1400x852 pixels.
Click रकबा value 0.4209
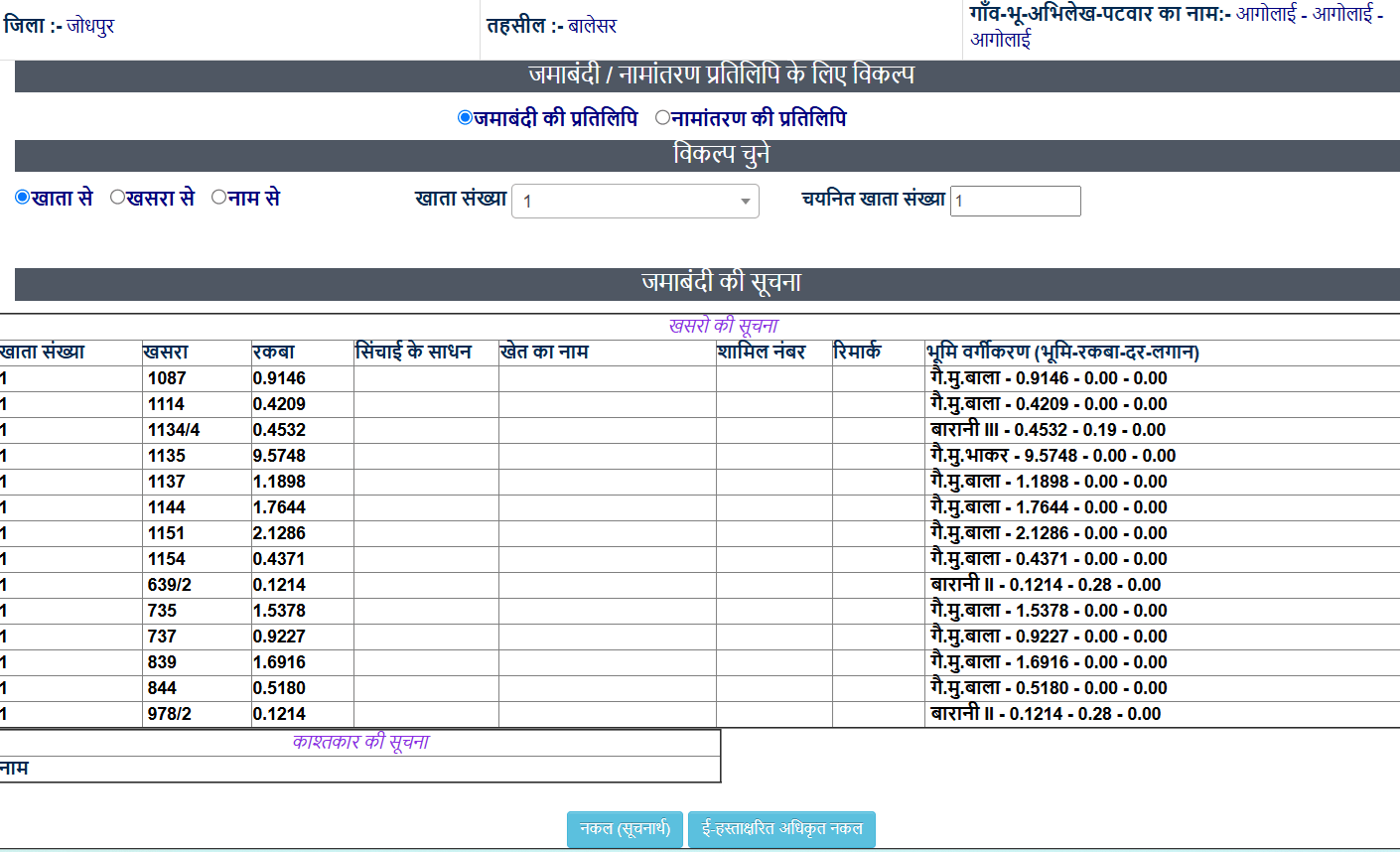point(279,404)
